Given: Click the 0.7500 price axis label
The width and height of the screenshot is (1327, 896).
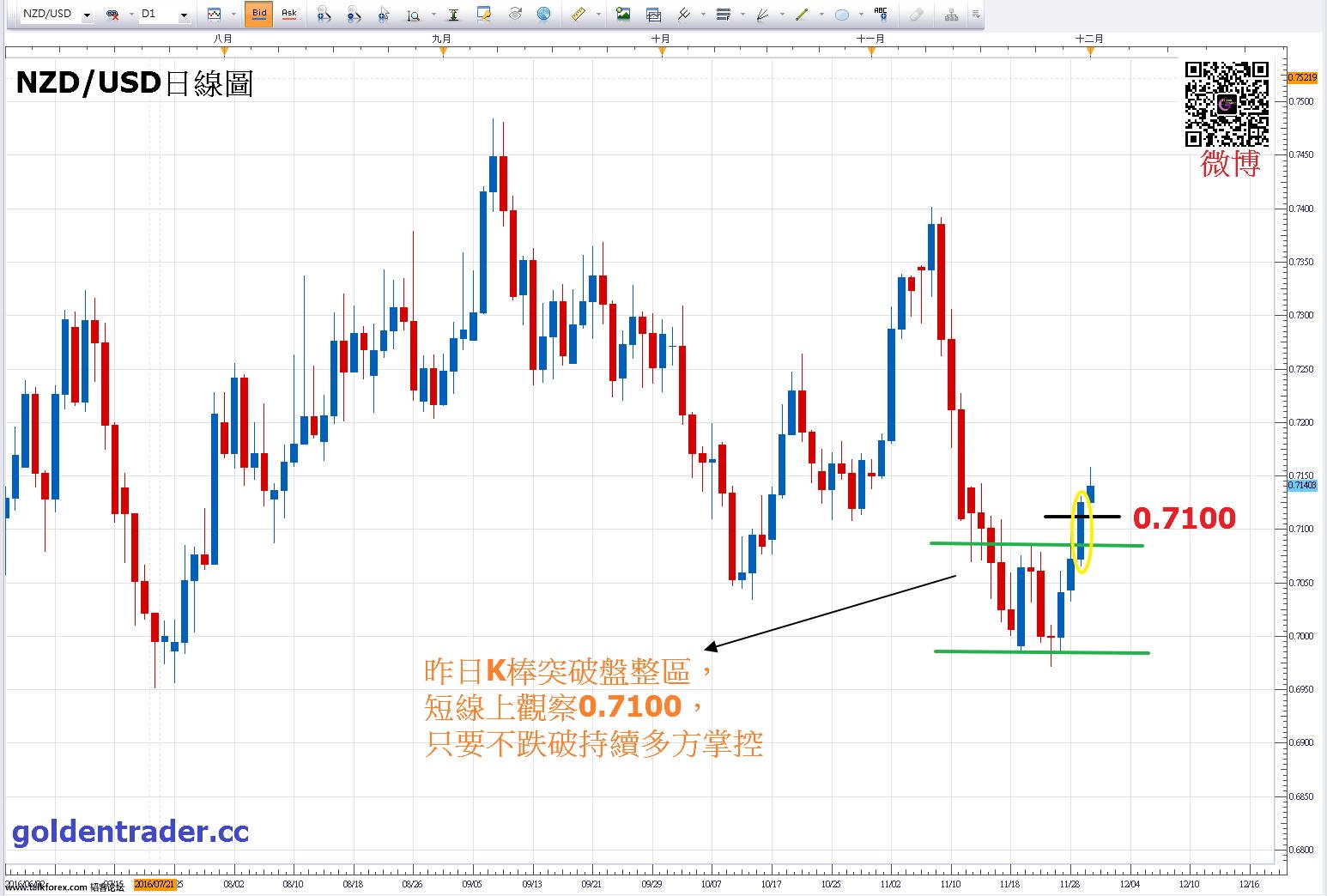Looking at the screenshot, I should click(1302, 101).
